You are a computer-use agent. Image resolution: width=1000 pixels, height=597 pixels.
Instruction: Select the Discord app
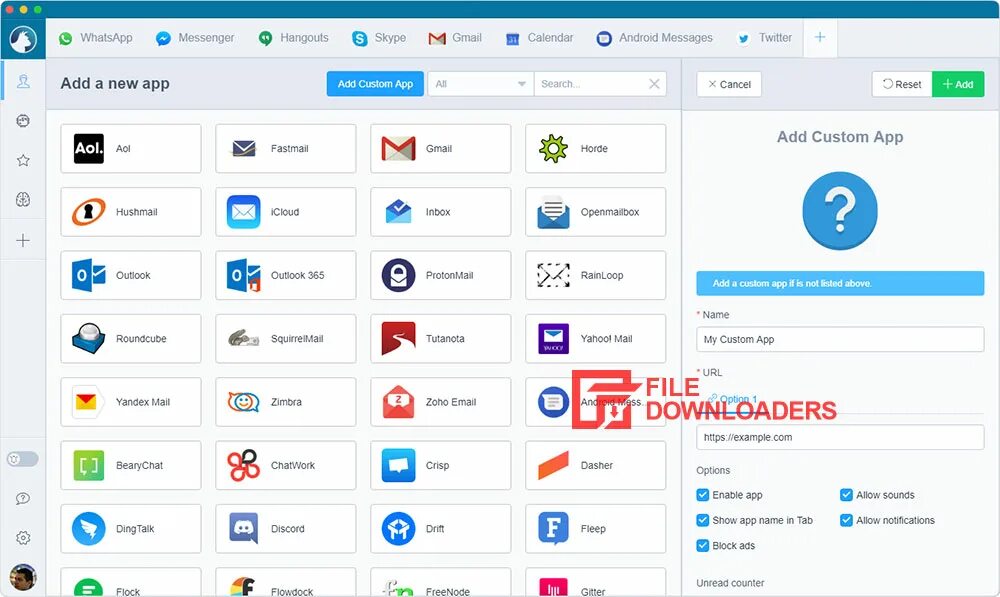coord(286,529)
